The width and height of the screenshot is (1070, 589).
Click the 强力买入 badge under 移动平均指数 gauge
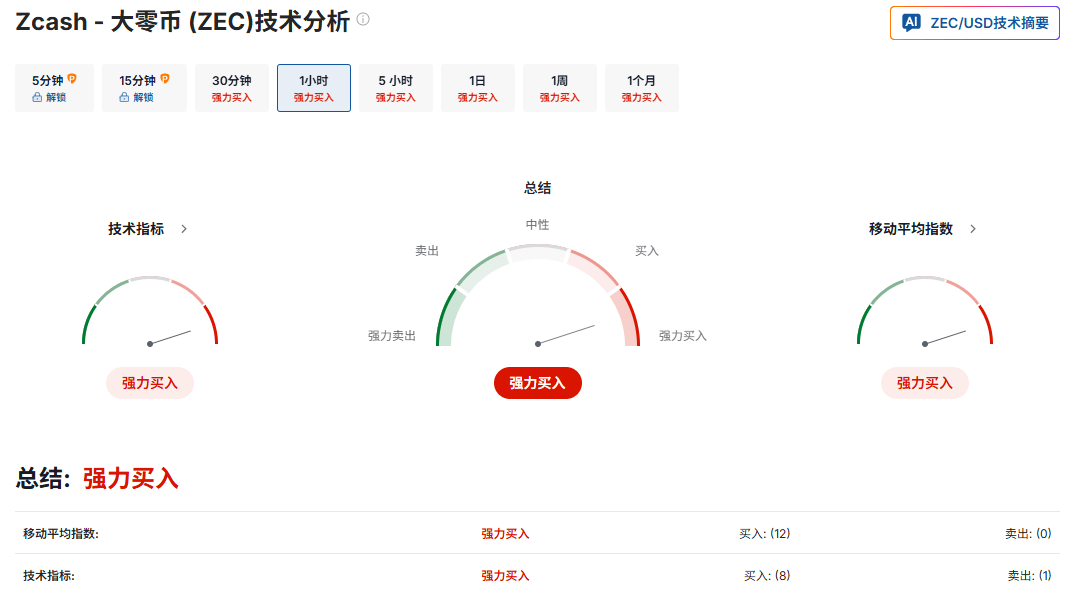tap(925, 383)
